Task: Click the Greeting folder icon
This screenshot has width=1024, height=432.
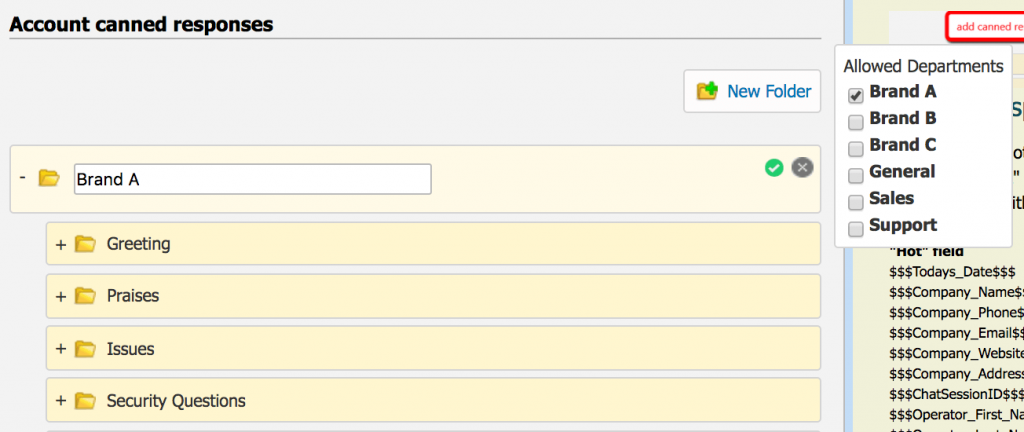Action: [85, 244]
